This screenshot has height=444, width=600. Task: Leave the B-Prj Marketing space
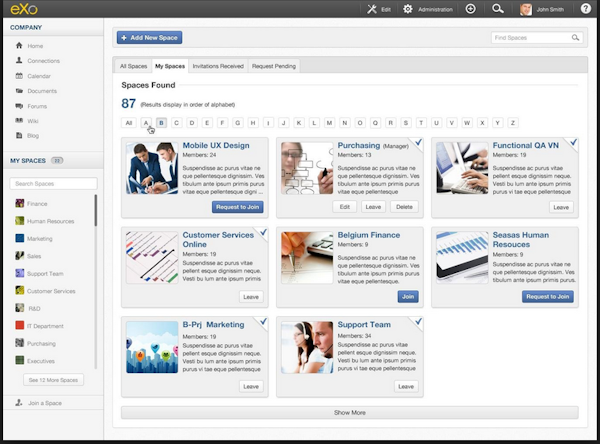(x=251, y=386)
